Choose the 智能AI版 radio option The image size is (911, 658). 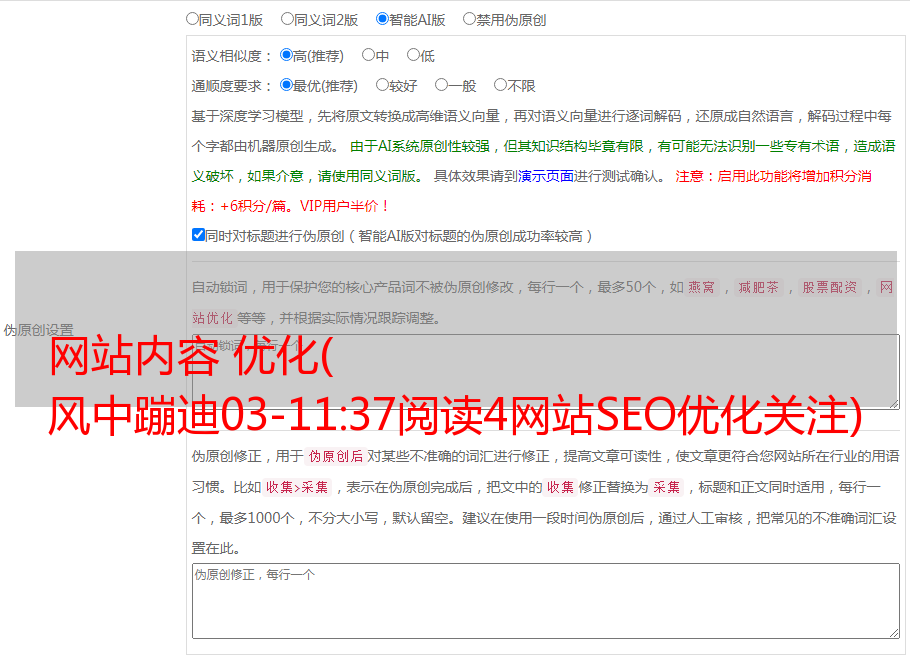382,19
